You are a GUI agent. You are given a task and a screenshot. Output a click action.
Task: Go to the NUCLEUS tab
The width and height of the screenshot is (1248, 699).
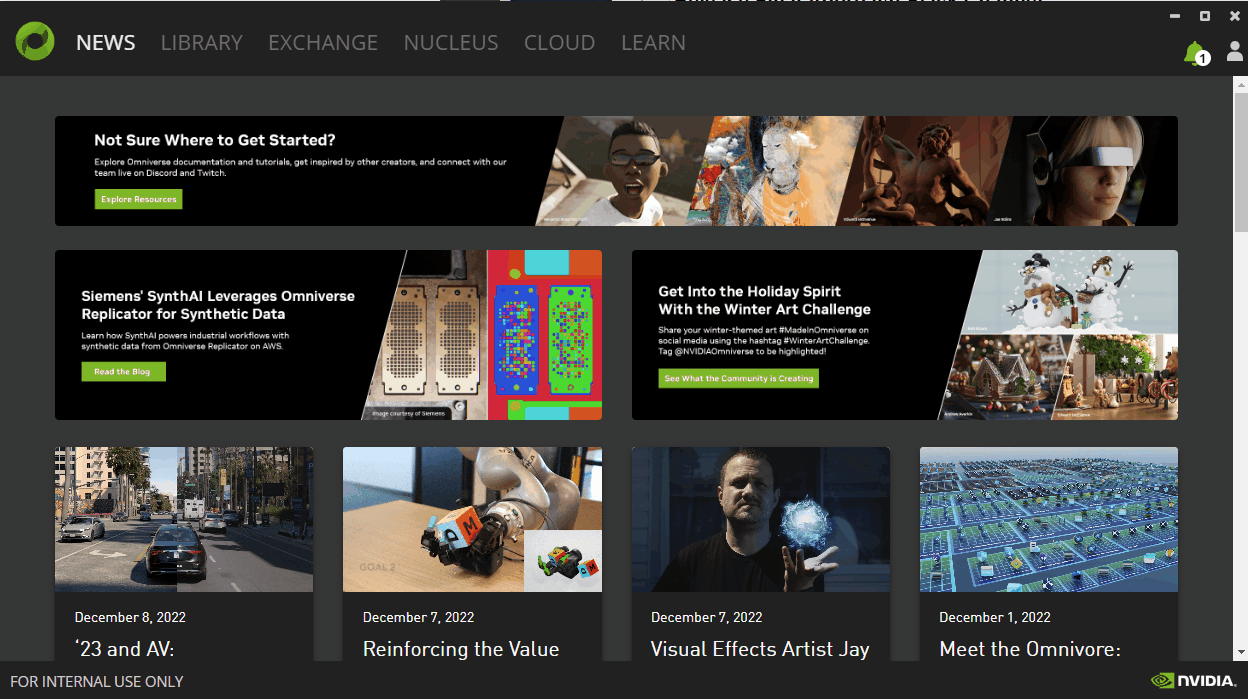pos(450,43)
